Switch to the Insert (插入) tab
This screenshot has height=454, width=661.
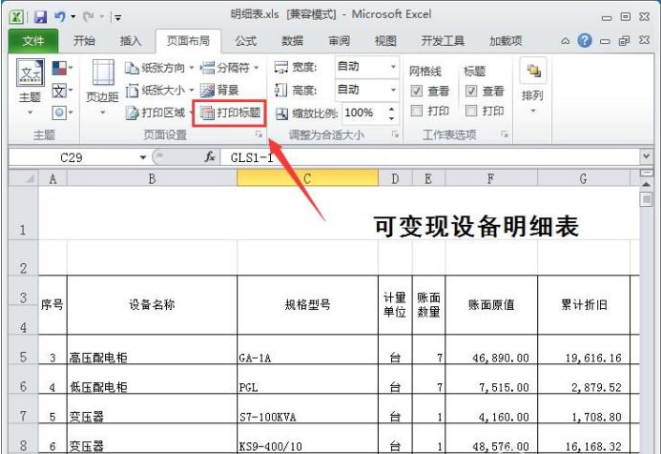[130, 41]
